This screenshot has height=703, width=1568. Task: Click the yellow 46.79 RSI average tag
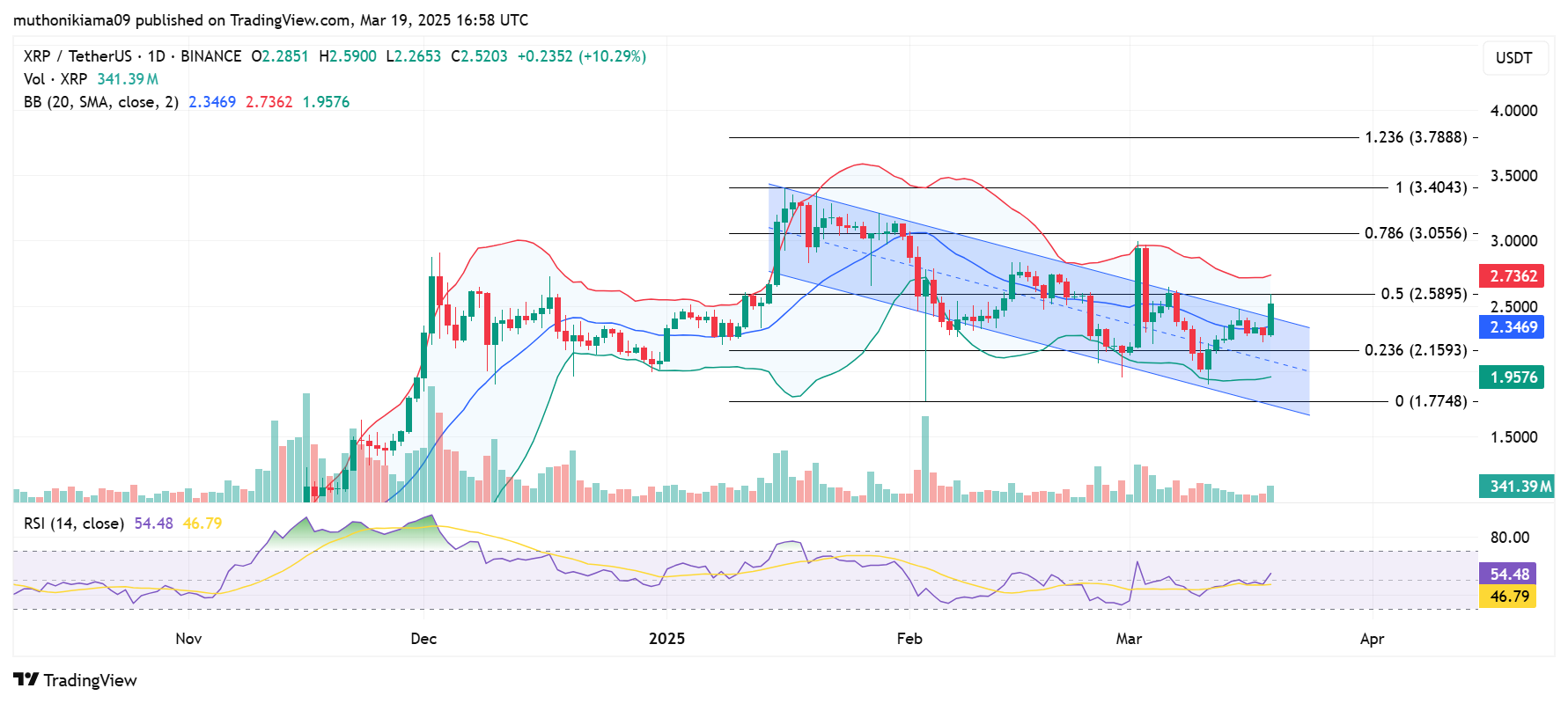[1508, 597]
